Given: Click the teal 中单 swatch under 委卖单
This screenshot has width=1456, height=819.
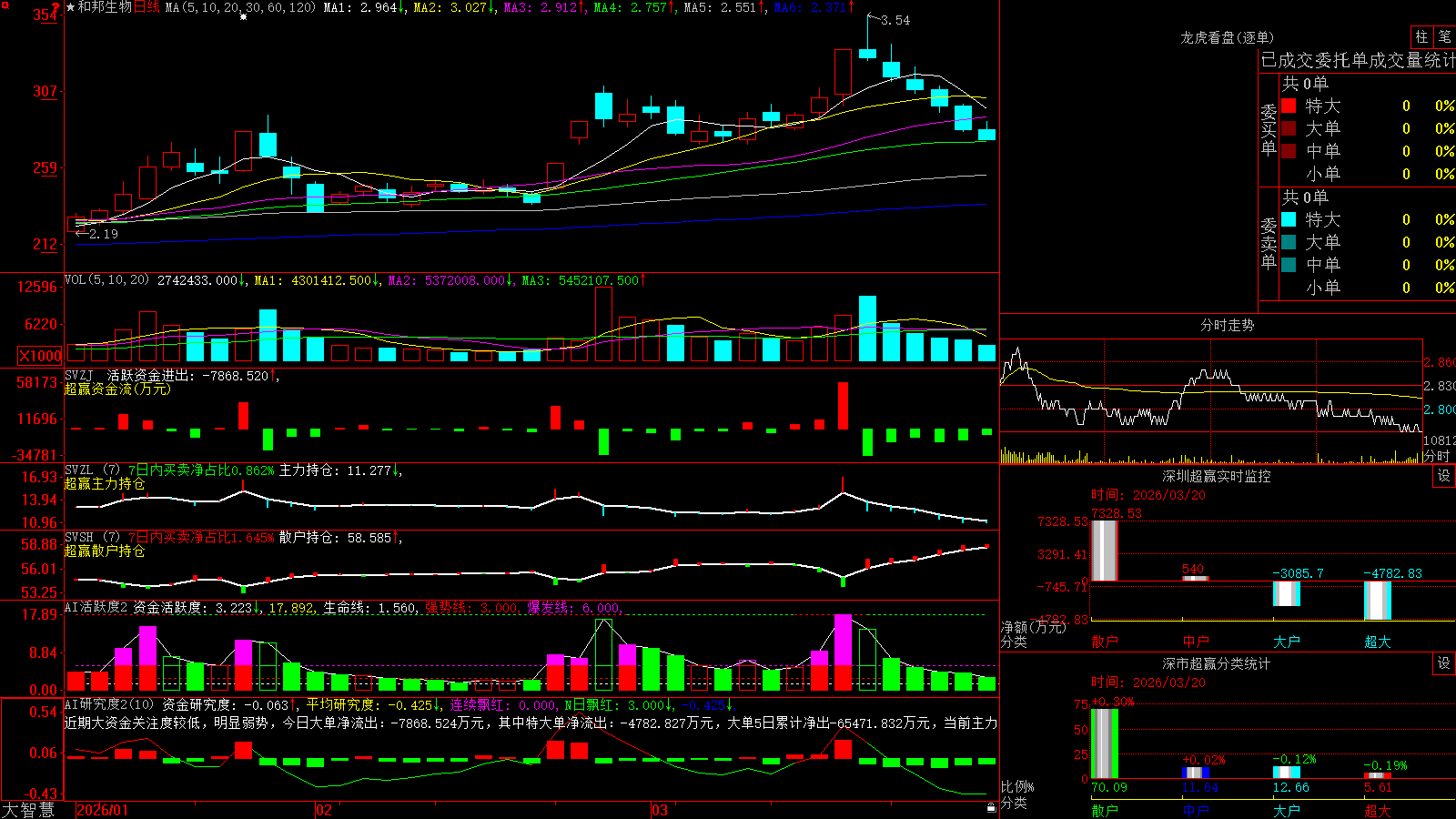Looking at the screenshot, I should pyautogui.click(x=1289, y=265).
